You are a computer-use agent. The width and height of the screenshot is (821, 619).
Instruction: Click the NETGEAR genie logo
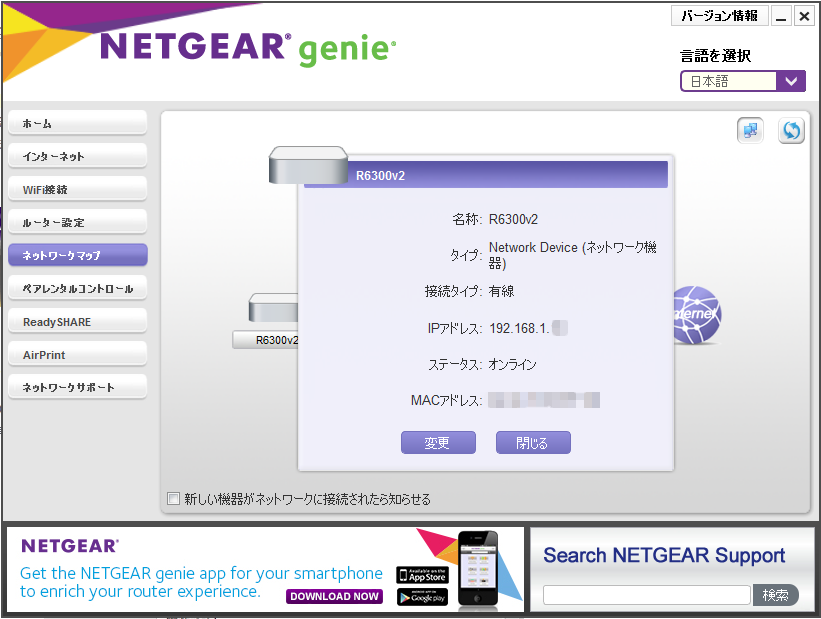pyautogui.click(x=247, y=48)
